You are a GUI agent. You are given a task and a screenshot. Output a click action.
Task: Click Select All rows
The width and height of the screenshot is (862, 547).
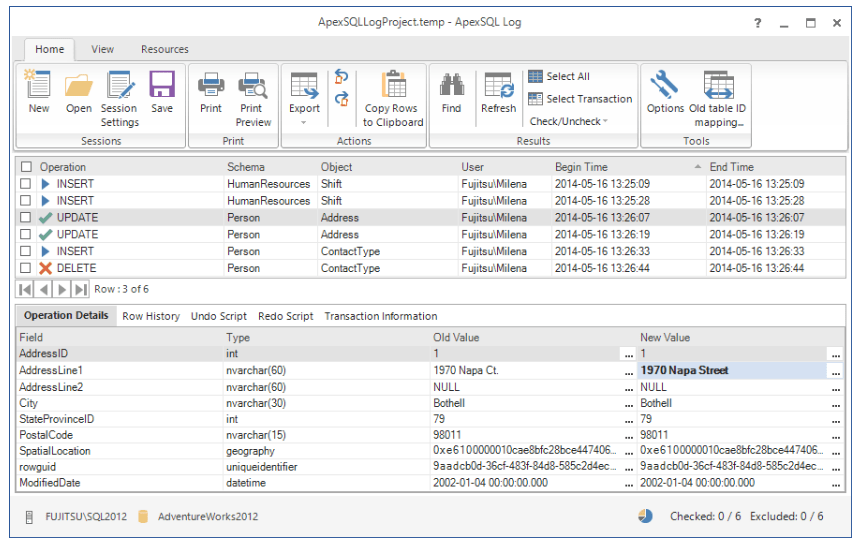click(x=559, y=76)
